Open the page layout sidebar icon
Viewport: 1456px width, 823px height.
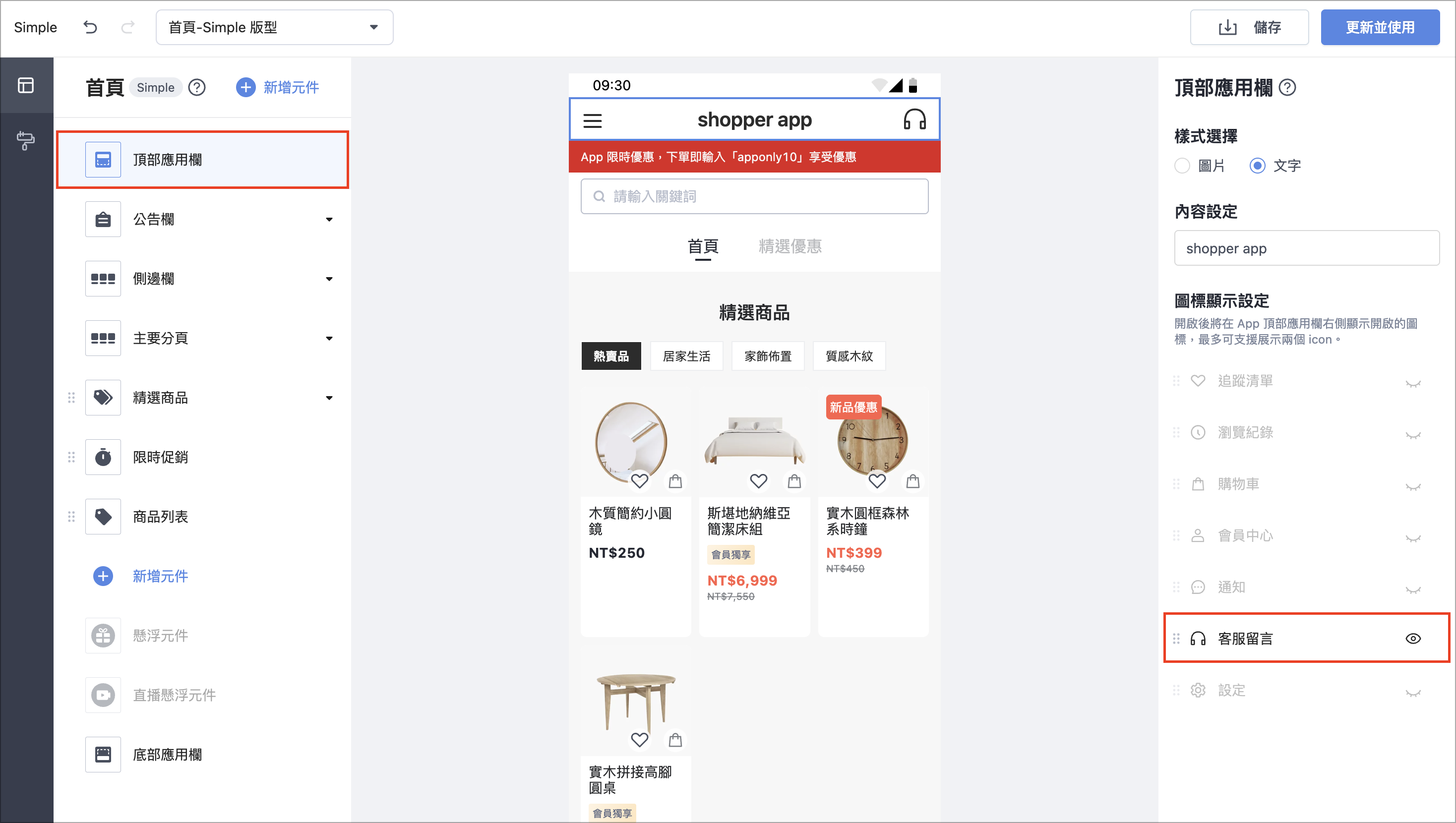point(26,85)
